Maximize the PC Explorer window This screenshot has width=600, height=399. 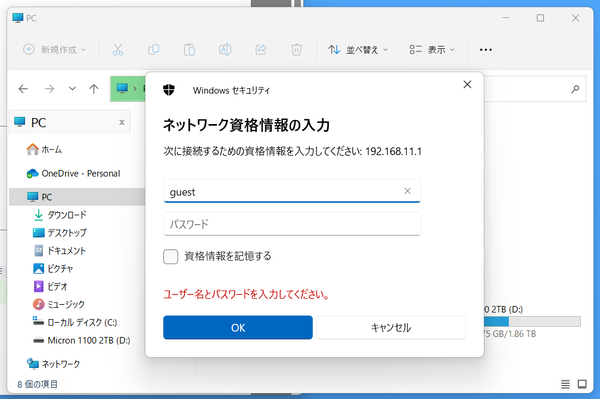coord(540,18)
